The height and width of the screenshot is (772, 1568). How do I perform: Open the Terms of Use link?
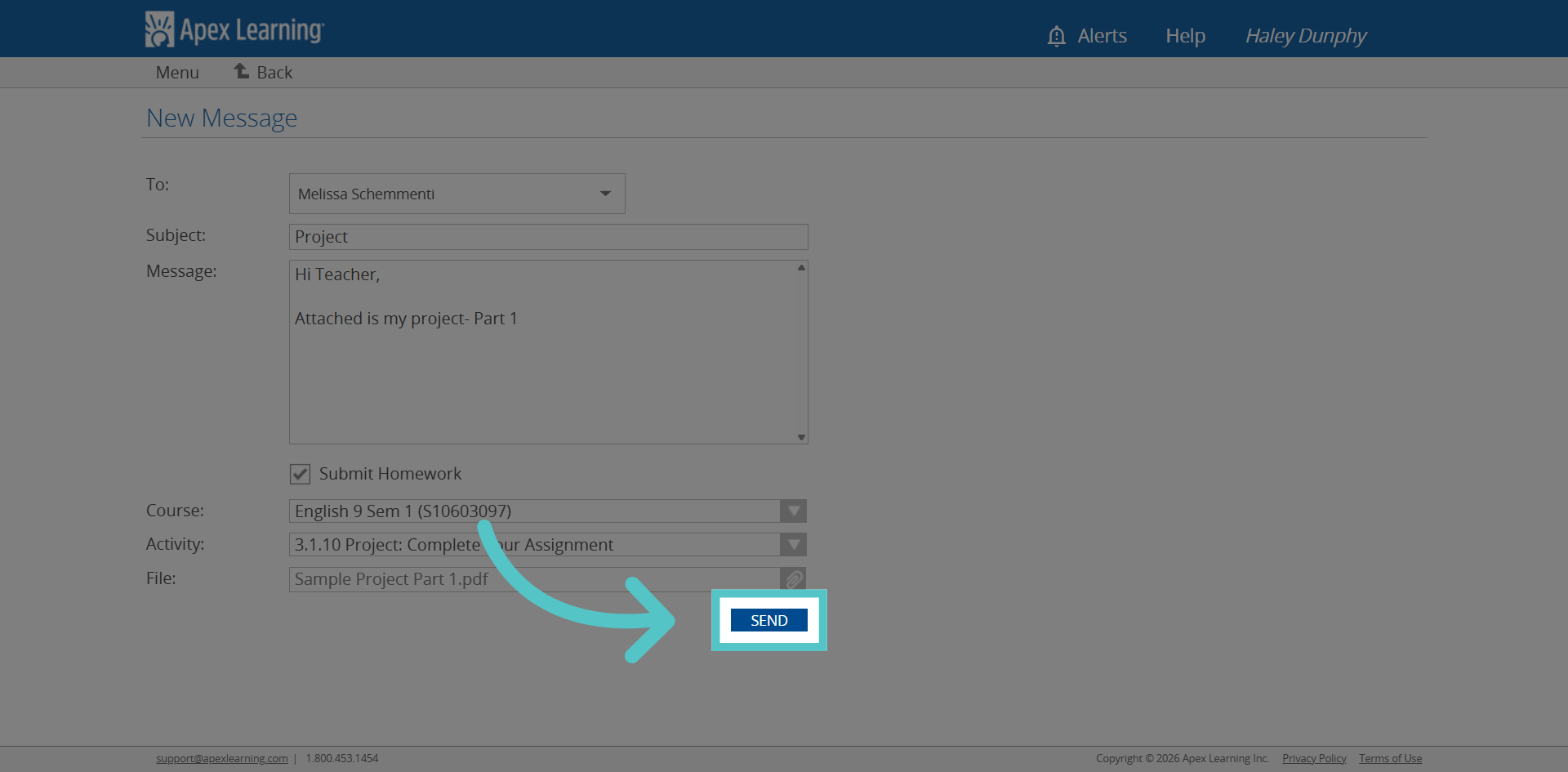1391,758
